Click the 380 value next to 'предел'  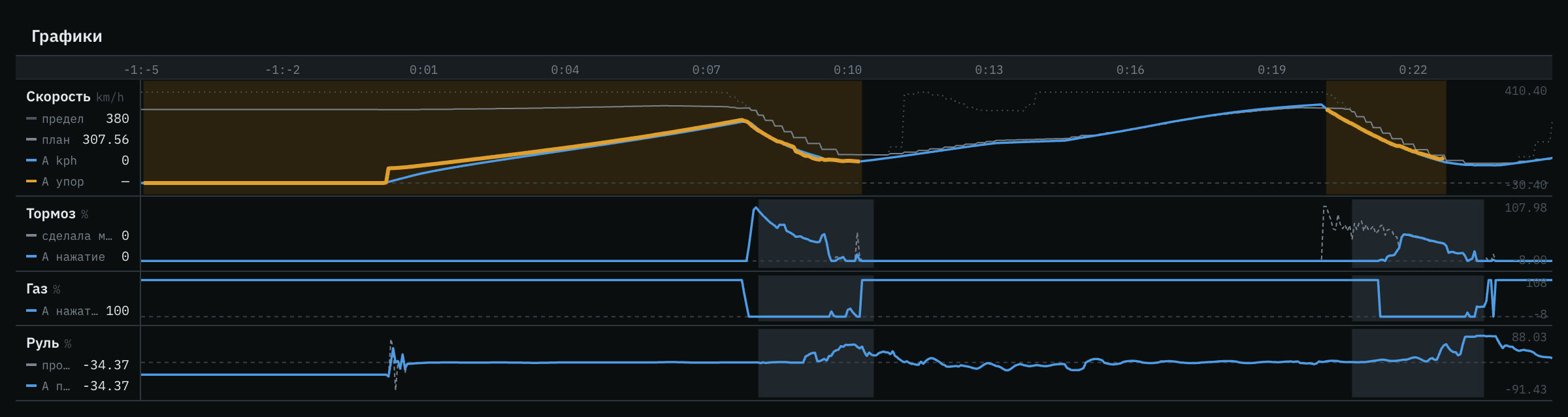pos(118,119)
